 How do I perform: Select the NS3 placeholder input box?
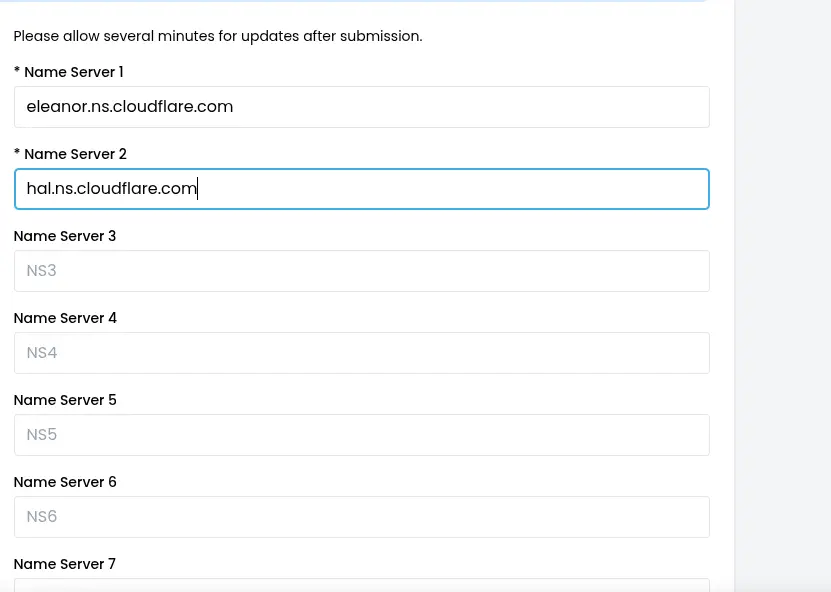pos(361,270)
